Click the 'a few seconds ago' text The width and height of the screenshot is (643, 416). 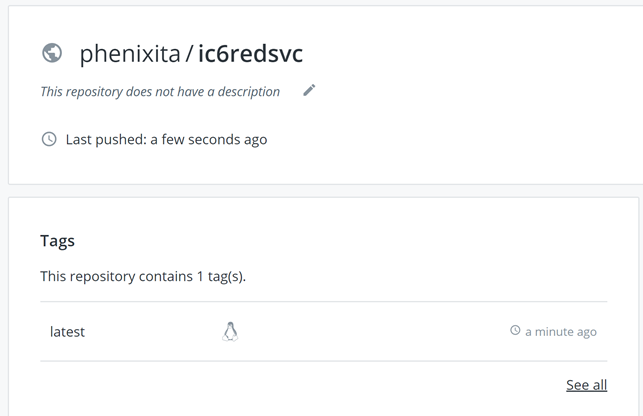(209, 139)
